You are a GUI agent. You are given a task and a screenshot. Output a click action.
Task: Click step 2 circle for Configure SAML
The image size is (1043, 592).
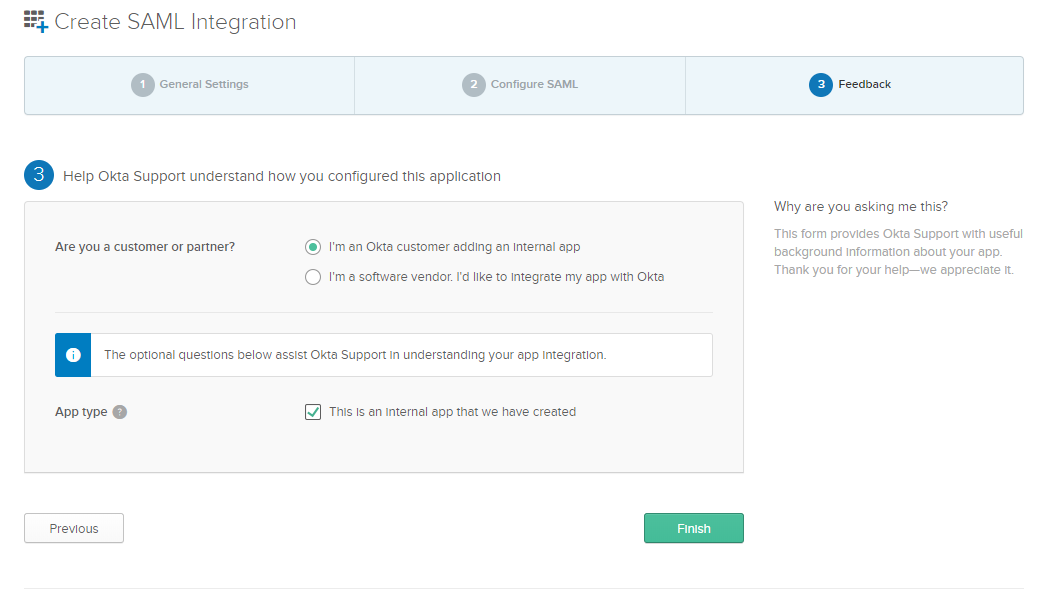(474, 84)
